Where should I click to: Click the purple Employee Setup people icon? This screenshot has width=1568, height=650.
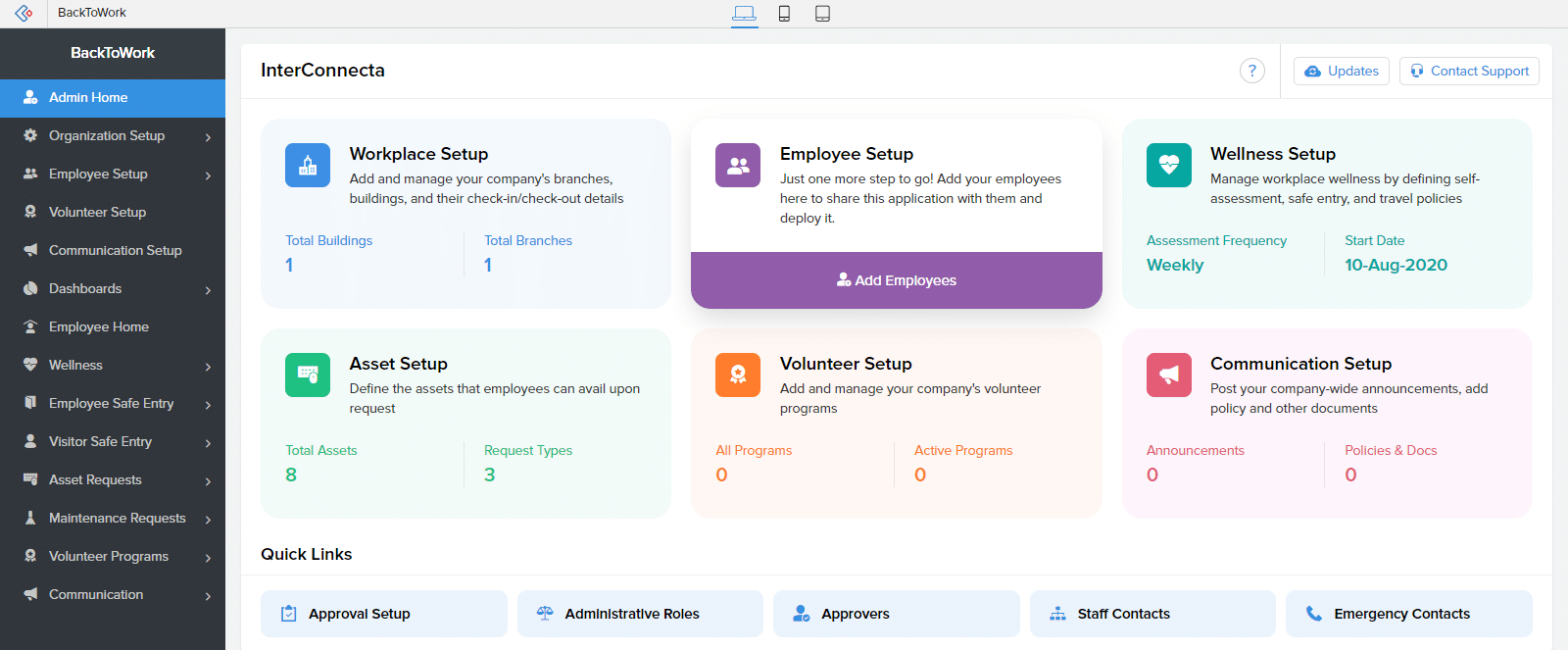[x=738, y=165]
